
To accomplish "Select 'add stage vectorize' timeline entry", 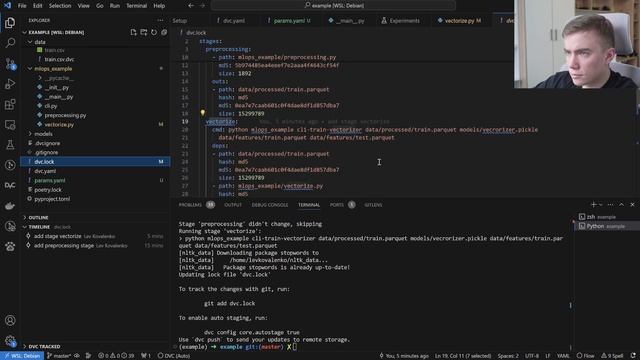I will 95,236.
